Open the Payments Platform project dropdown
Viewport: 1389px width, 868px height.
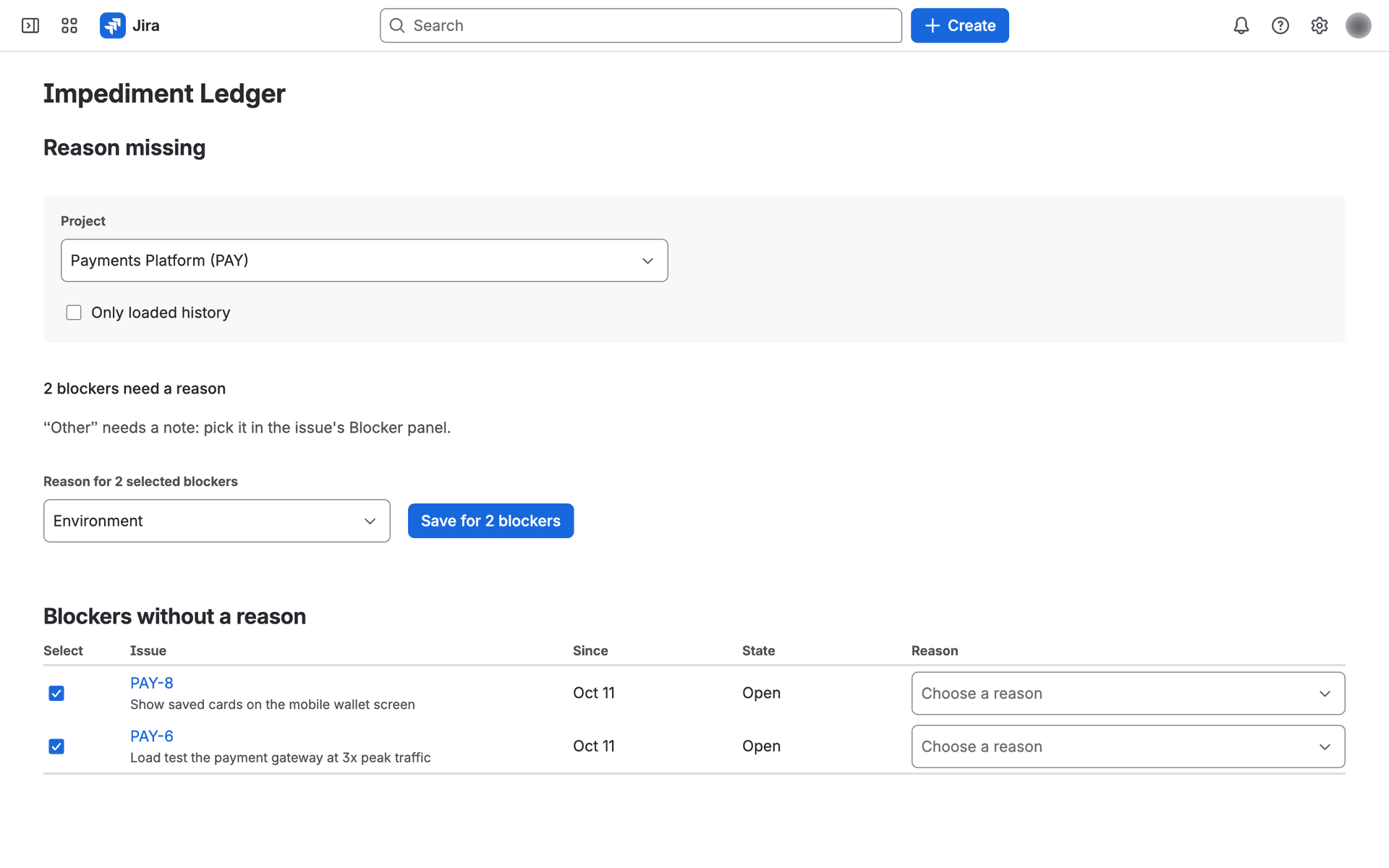point(365,260)
